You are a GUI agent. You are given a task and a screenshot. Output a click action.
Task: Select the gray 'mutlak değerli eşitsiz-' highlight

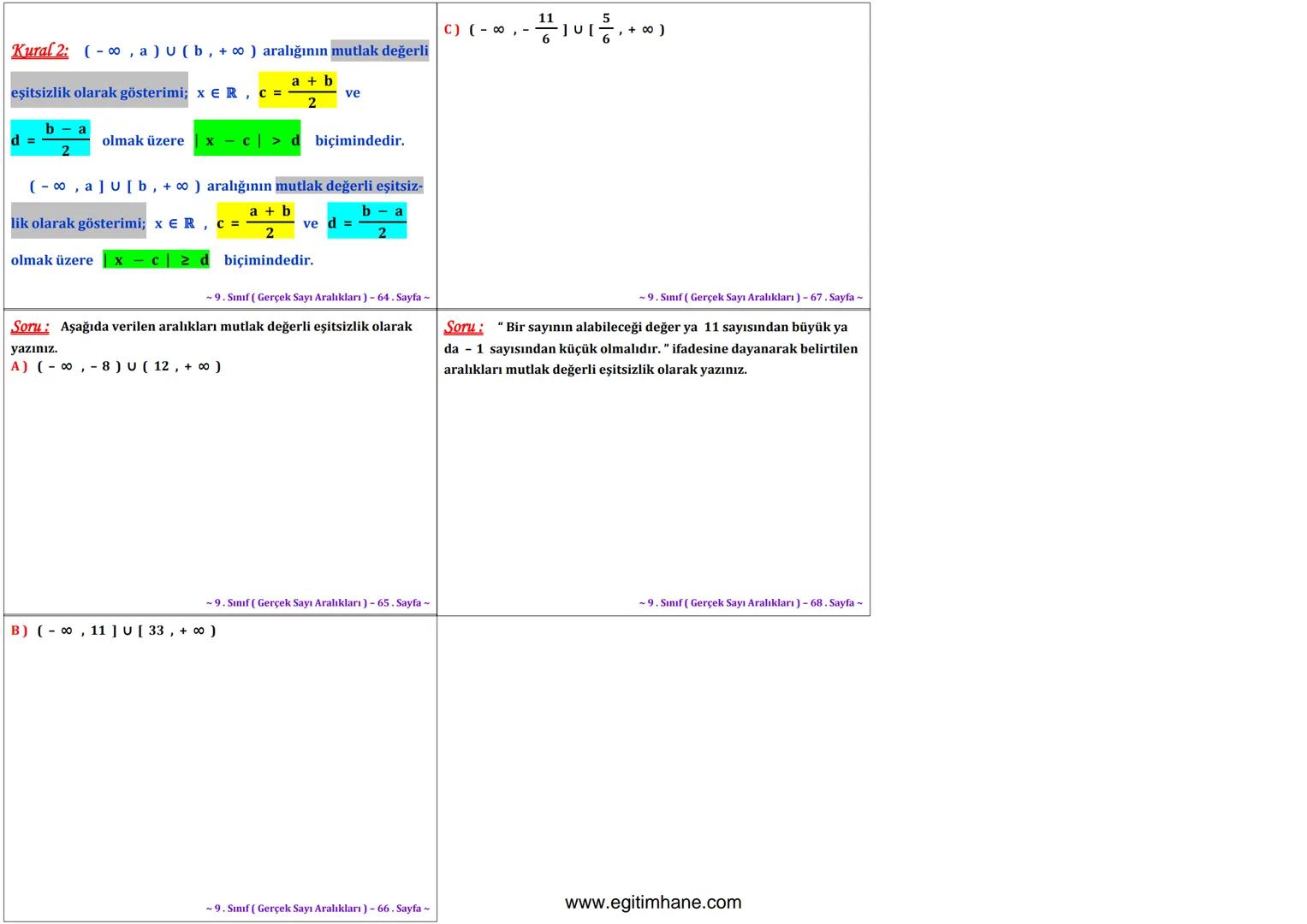click(351, 185)
